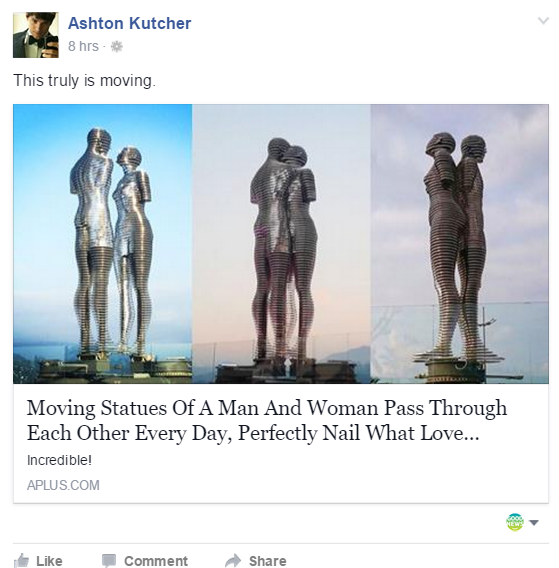Expand the dropdown arrow beside Good News icon
Image resolution: width=559 pixels, height=568 pixels.
[534, 522]
